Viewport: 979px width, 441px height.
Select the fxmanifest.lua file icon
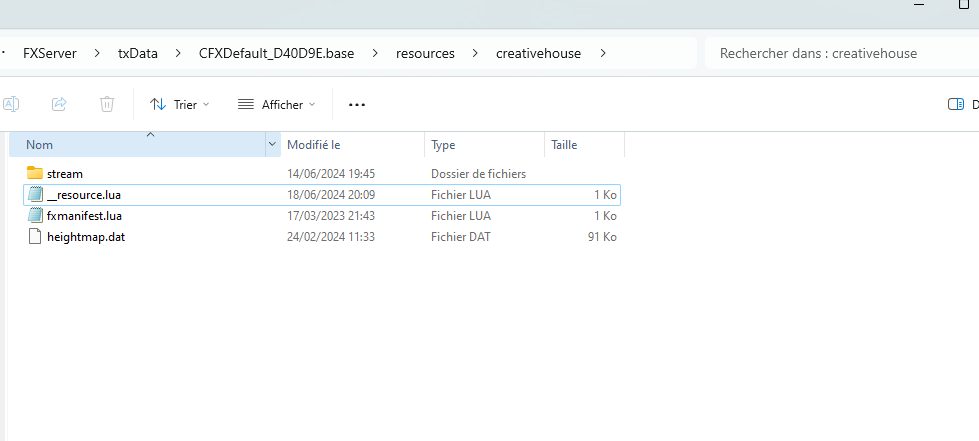(x=36, y=216)
